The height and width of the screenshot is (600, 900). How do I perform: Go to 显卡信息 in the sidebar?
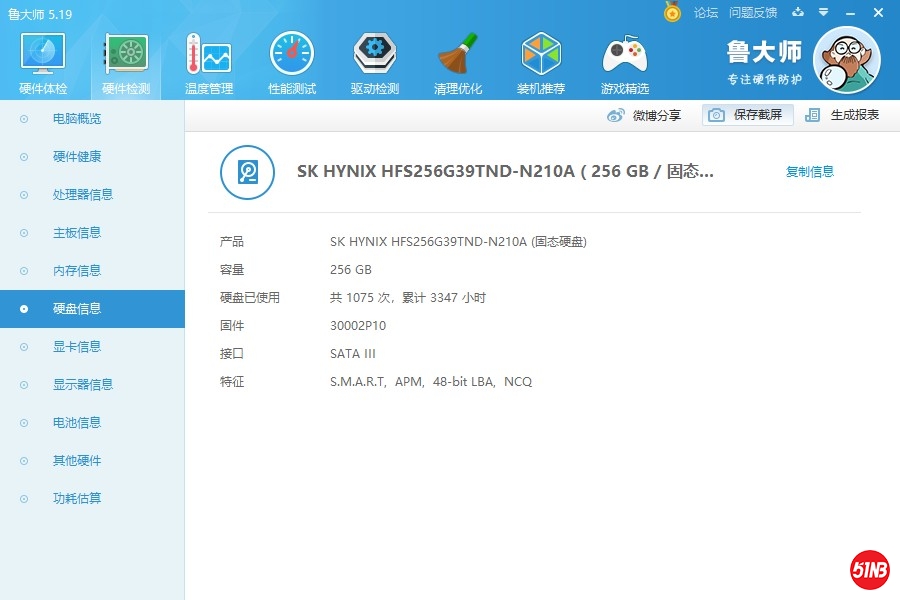coord(77,347)
